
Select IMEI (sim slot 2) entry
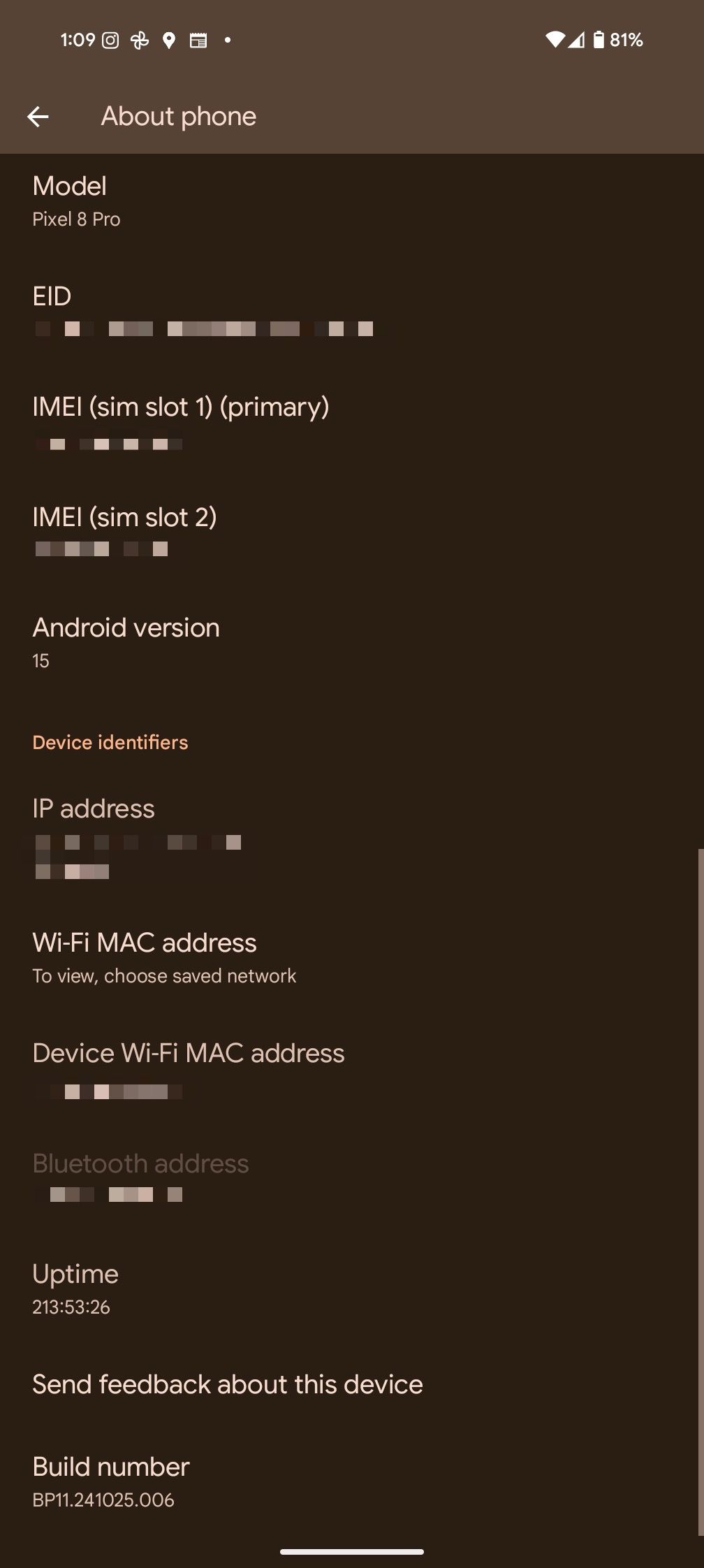(x=352, y=532)
